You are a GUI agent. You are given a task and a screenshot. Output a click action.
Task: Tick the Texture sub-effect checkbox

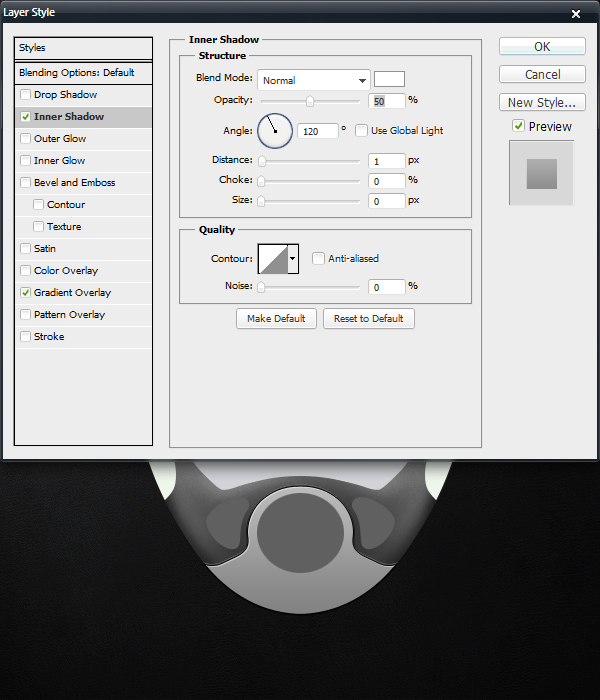click(x=38, y=226)
